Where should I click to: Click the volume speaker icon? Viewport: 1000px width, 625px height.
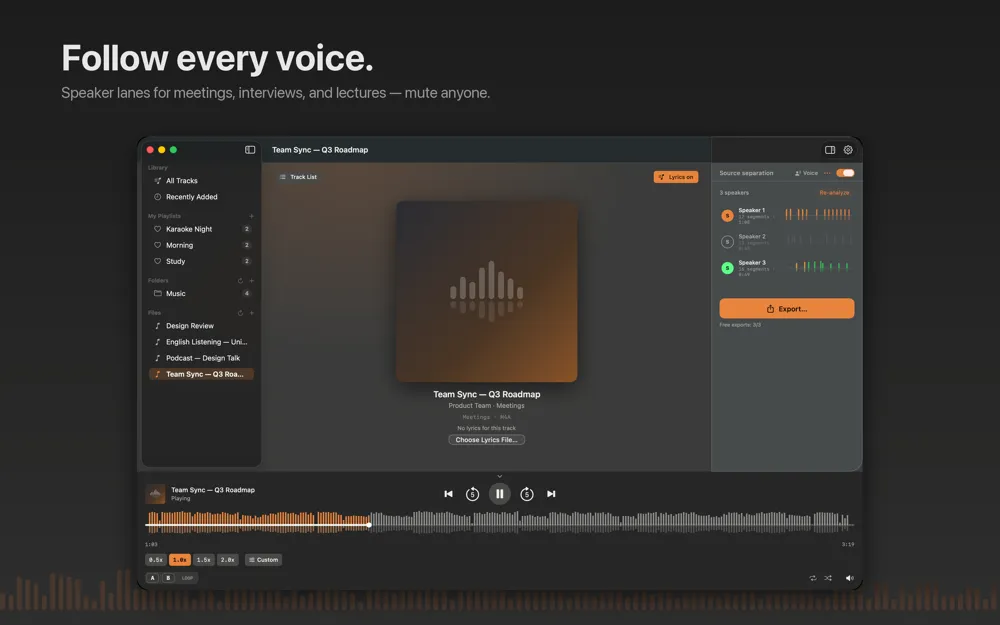(849, 578)
